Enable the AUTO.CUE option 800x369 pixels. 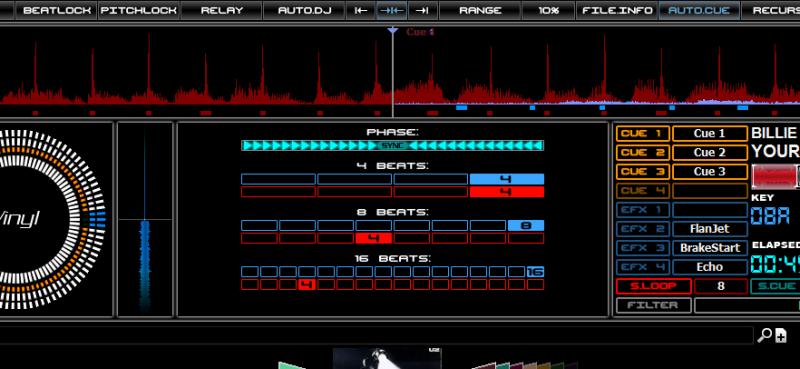[x=699, y=10]
